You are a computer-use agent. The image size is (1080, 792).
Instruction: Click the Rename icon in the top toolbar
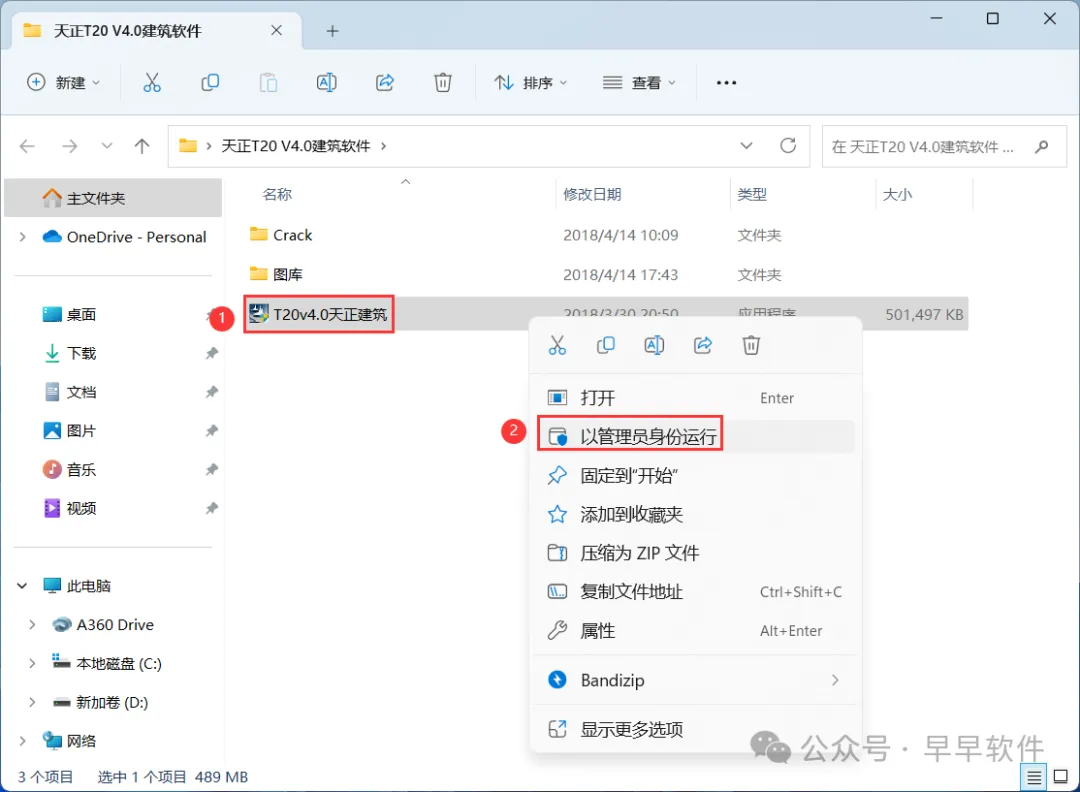tap(326, 83)
